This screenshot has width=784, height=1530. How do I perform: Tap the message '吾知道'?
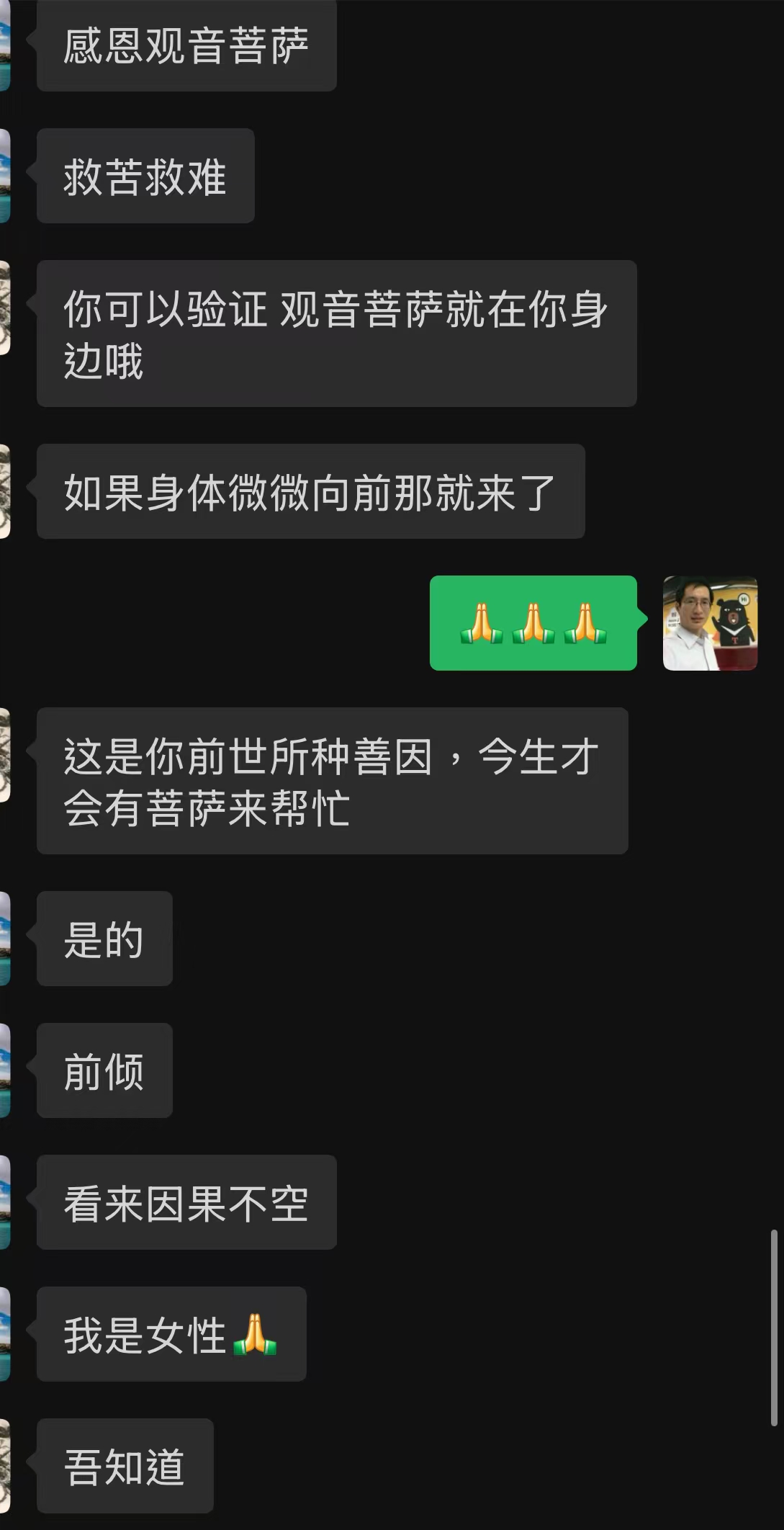tap(125, 1466)
